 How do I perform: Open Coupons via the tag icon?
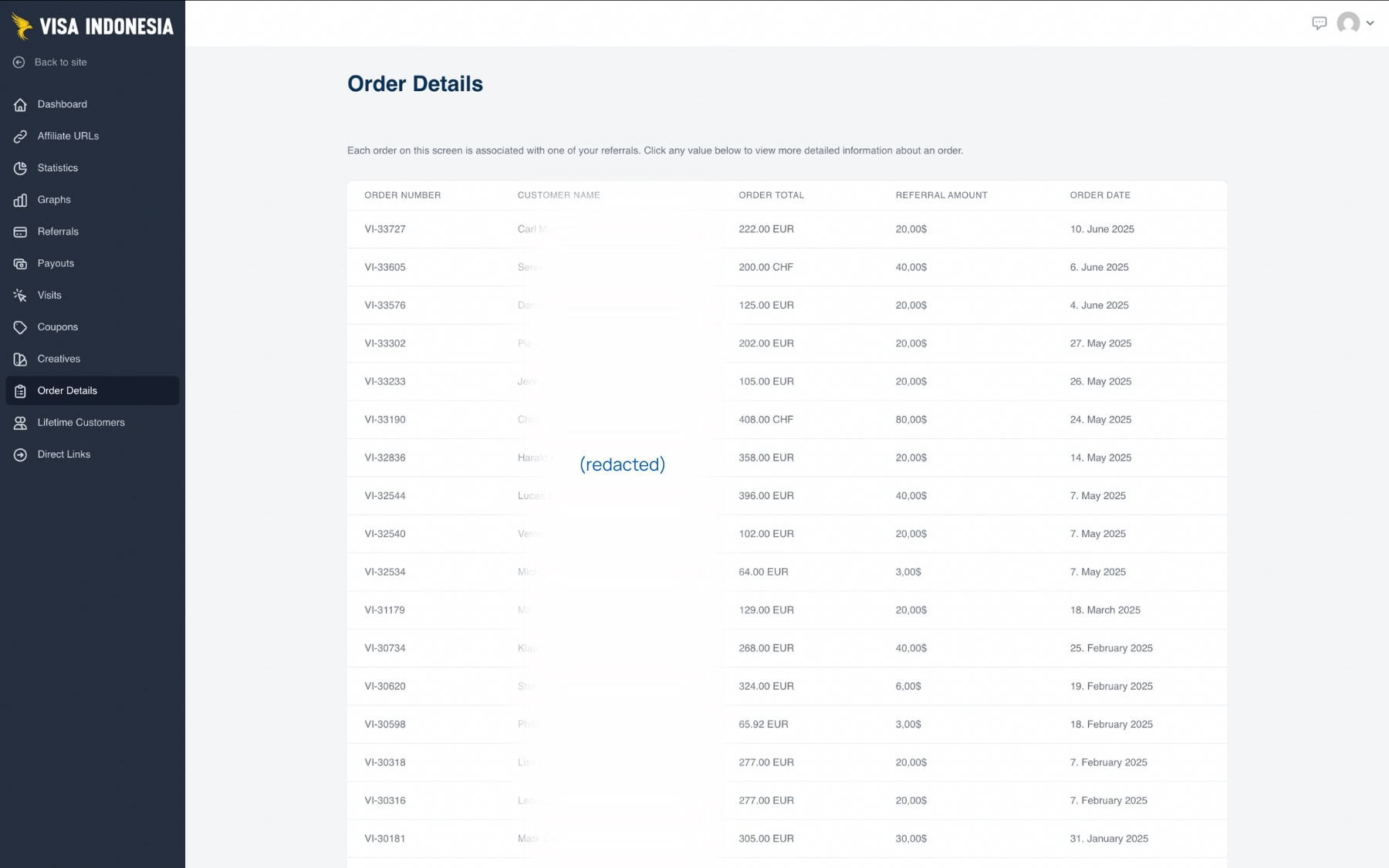19,326
